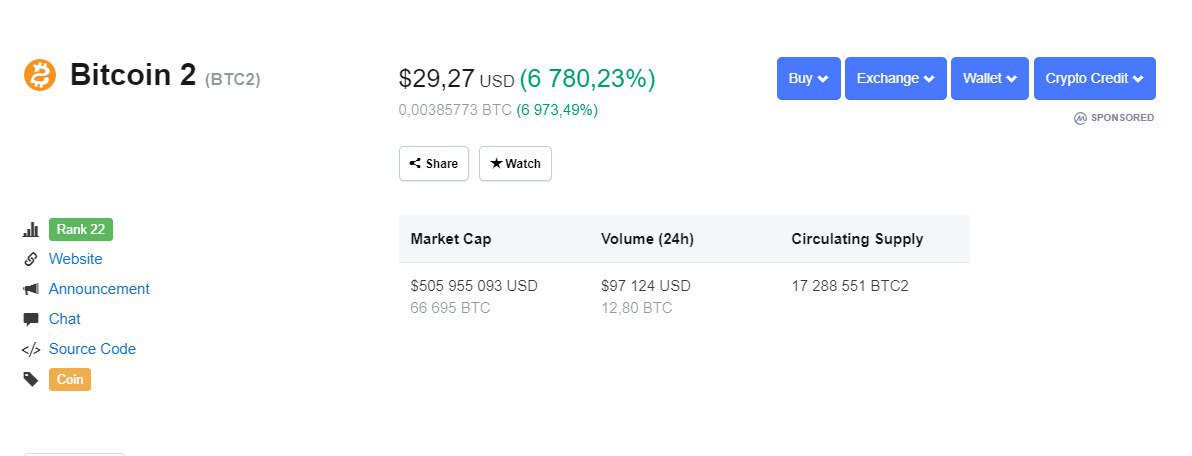Click the speech bubble icon beside Chat

pos(30,319)
